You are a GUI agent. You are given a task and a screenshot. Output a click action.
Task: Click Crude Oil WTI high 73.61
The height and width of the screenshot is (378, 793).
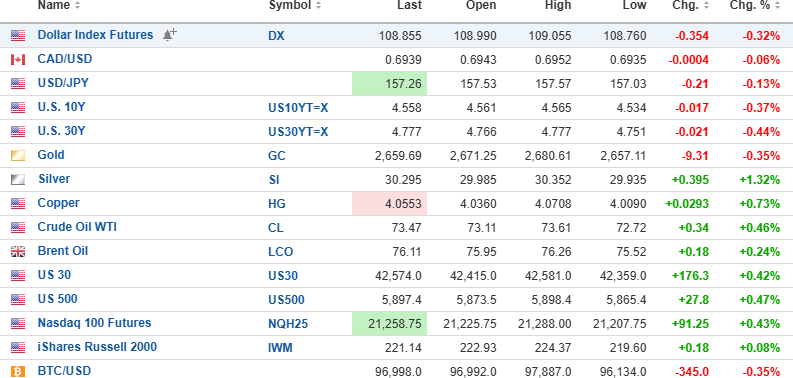click(555, 228)
